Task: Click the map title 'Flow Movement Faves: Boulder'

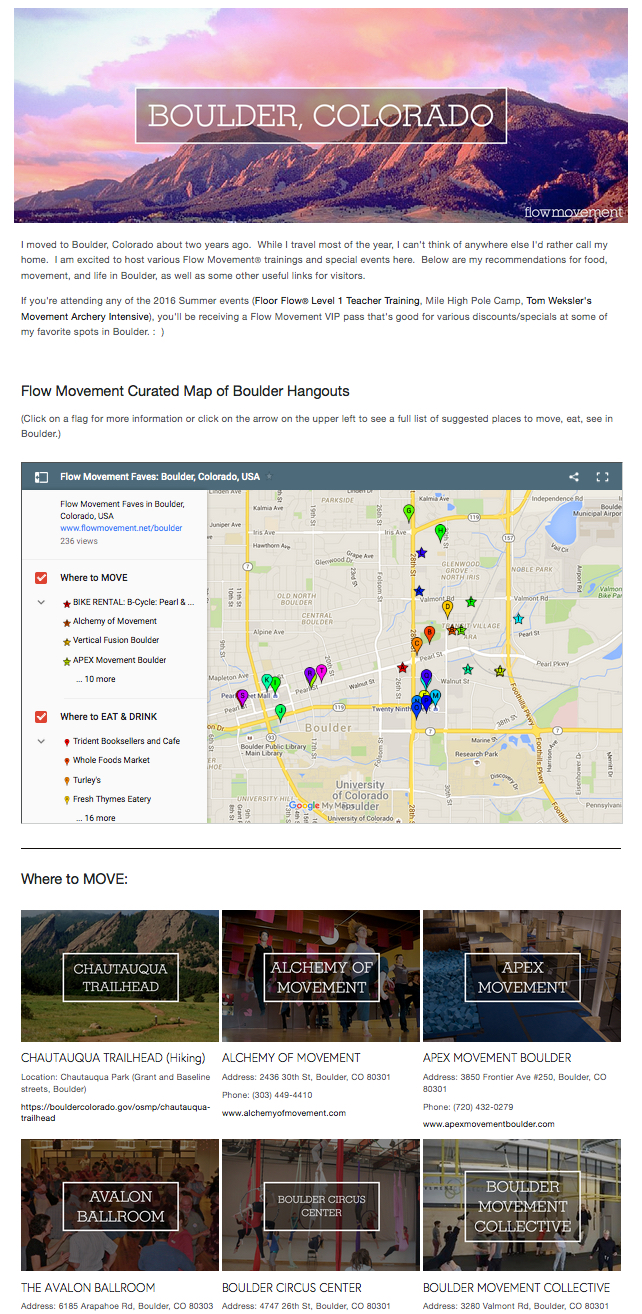Action: click(x=160, y=477)
